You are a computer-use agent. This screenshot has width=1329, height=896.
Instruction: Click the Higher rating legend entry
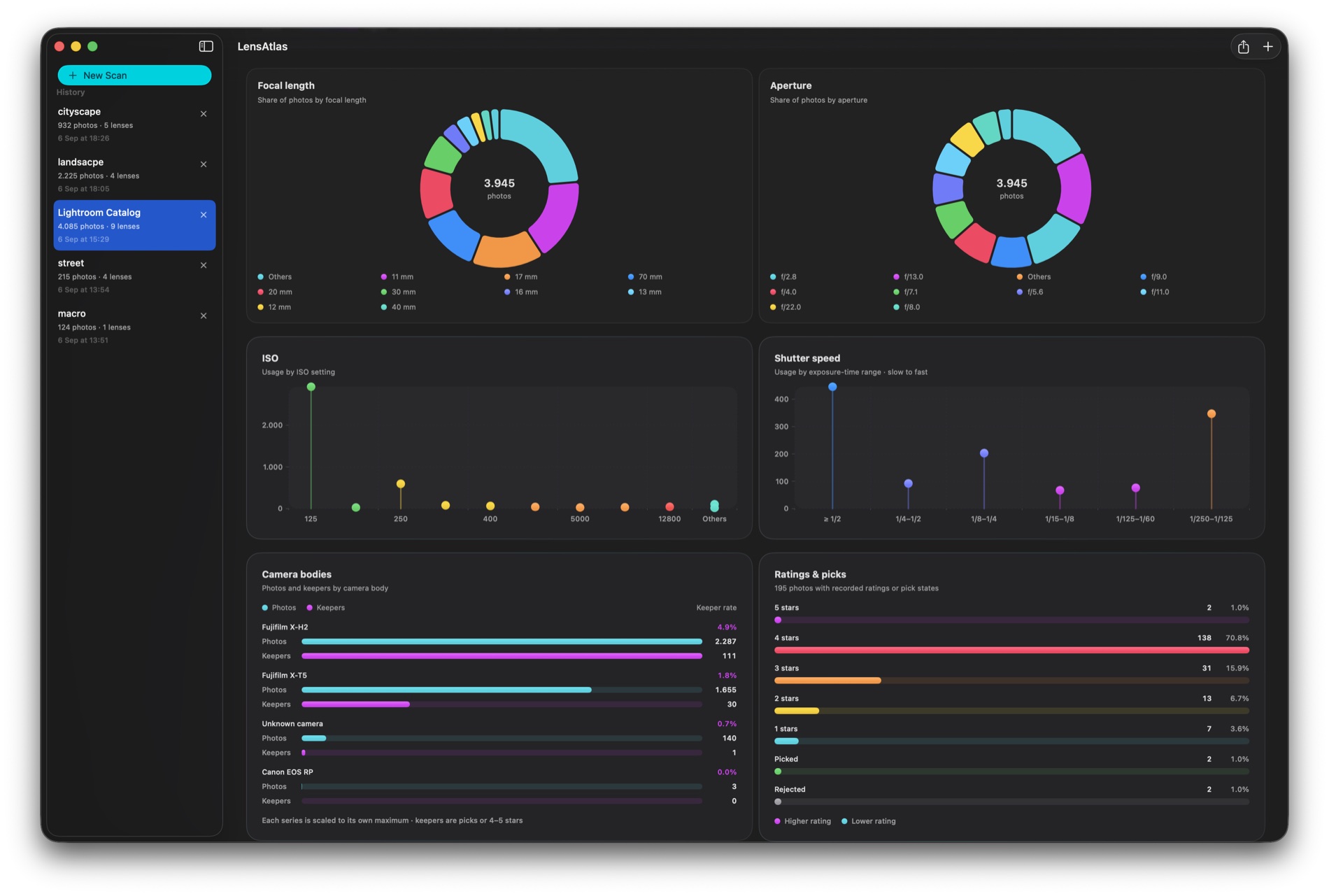(803, 821)
